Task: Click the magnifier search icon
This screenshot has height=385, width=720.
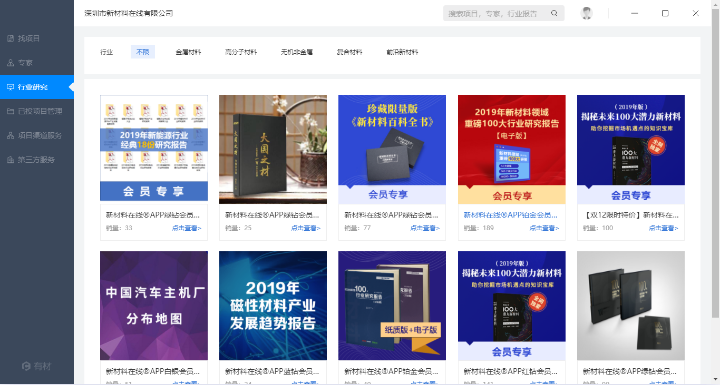Action: click(554, 13)
